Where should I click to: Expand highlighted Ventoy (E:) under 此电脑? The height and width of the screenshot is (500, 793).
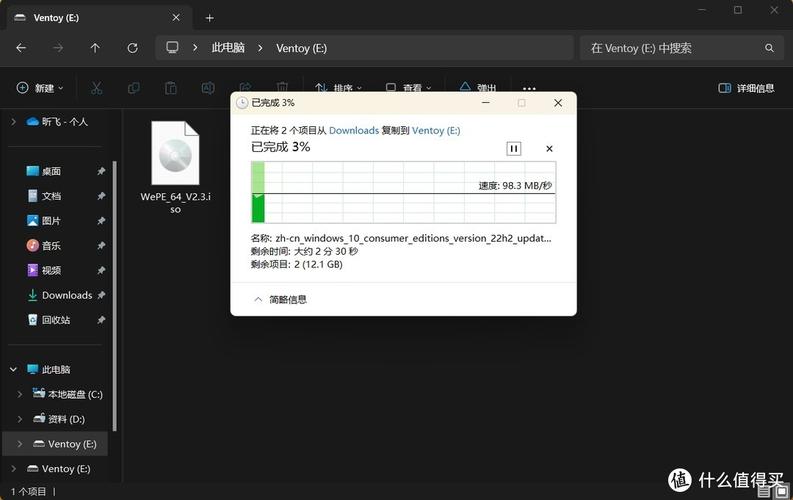tap(20, 444)
